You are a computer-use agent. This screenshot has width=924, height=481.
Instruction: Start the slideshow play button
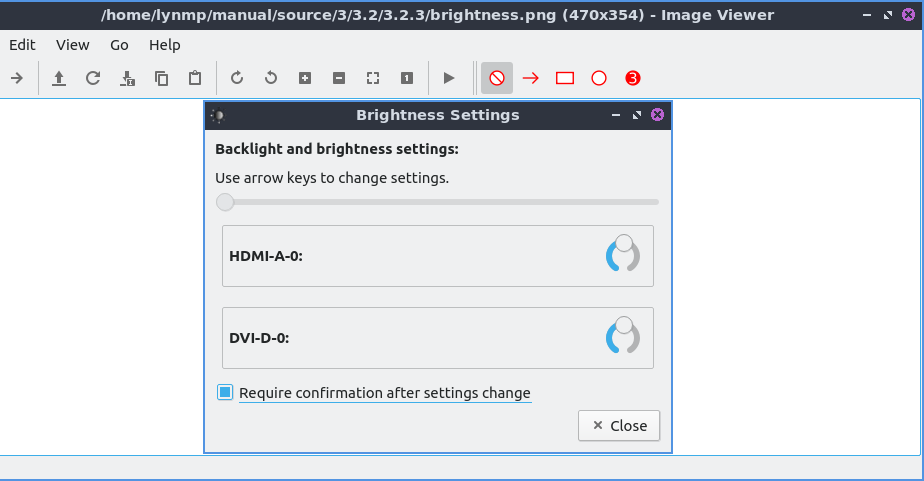(449, 78)
